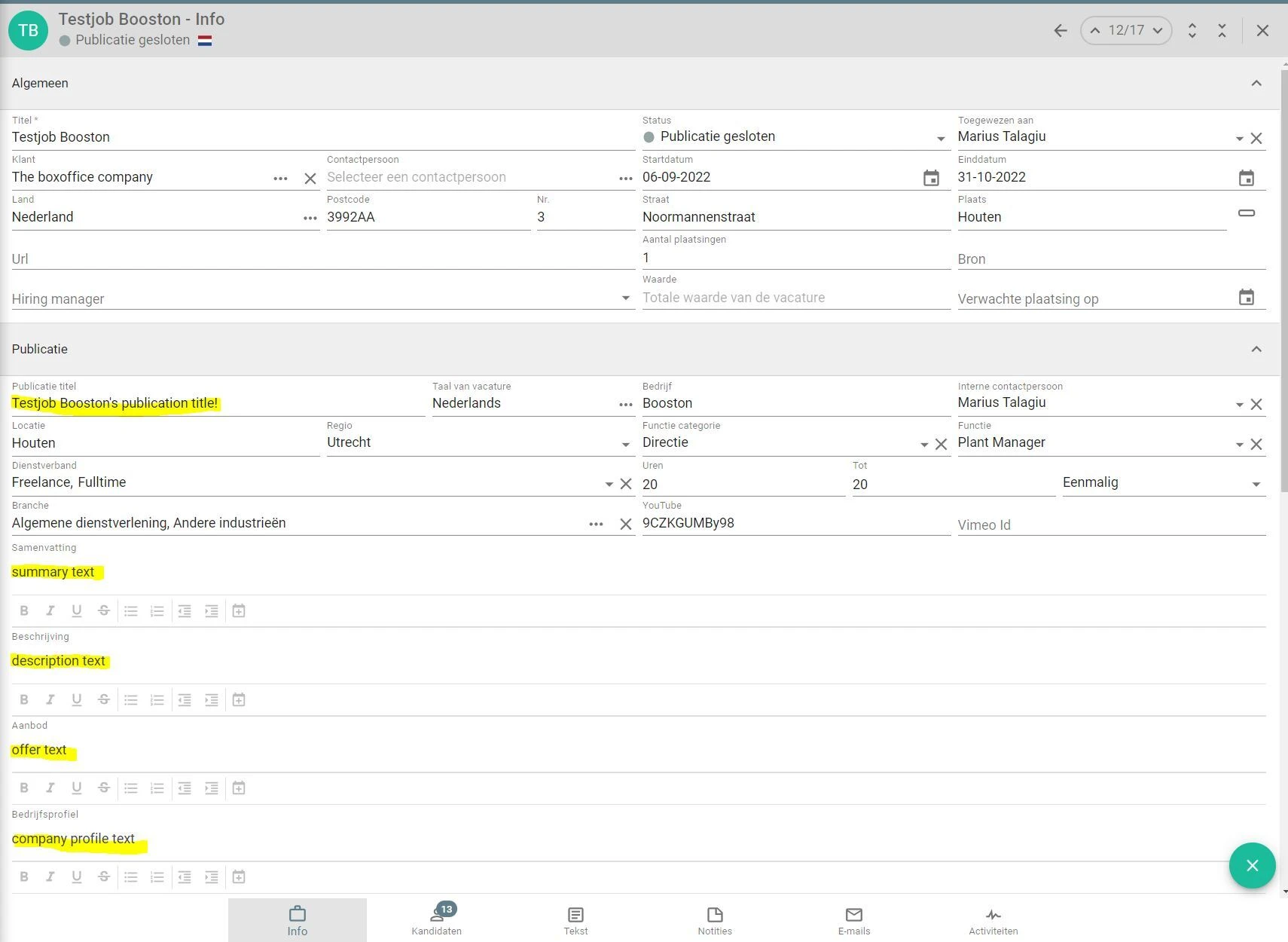Collapse the Algemeen section
The image size is (1288, 942).
point(1256,83)
